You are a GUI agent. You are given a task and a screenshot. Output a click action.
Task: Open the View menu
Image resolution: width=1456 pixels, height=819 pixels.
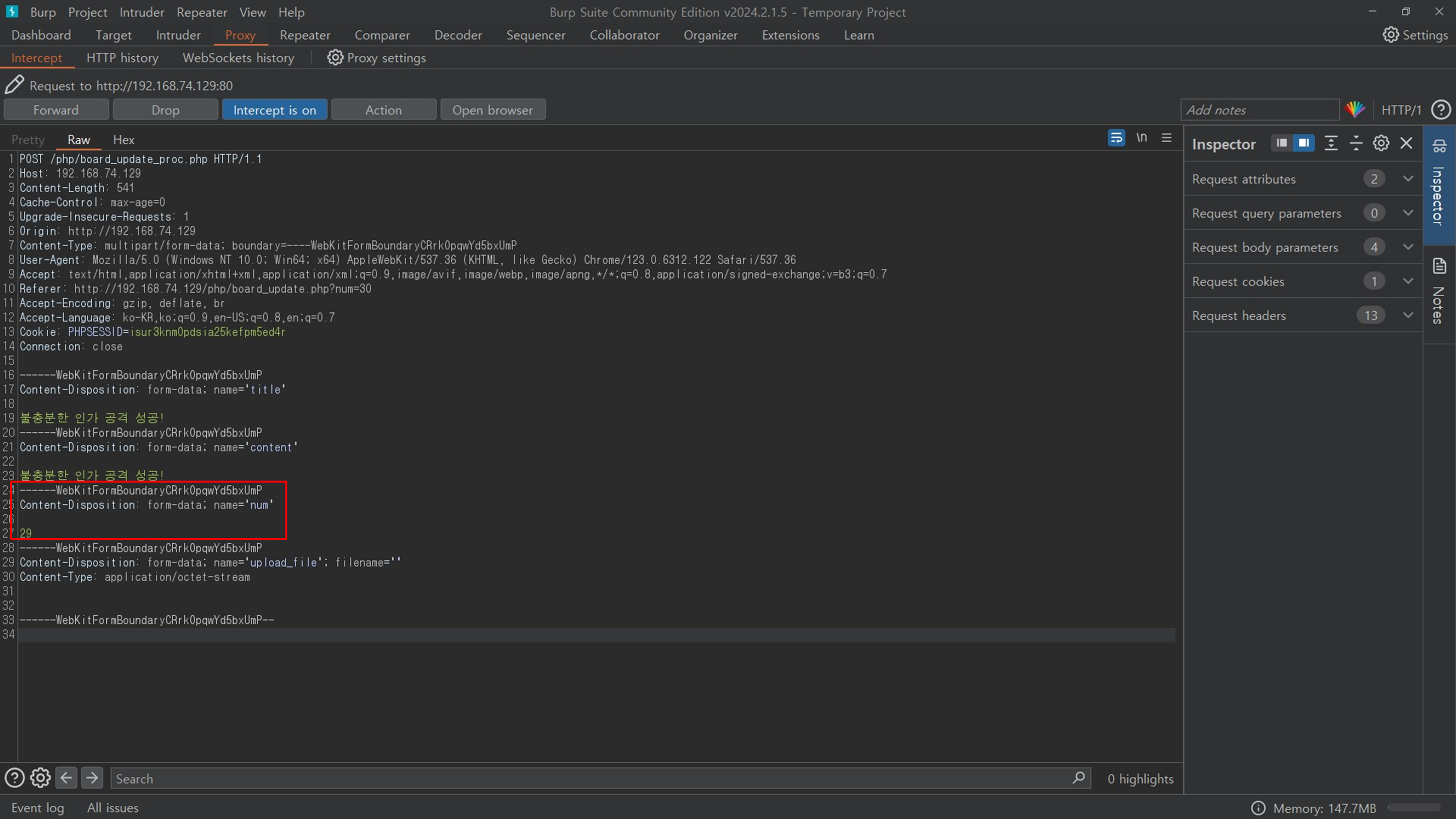tap(252, 12)
